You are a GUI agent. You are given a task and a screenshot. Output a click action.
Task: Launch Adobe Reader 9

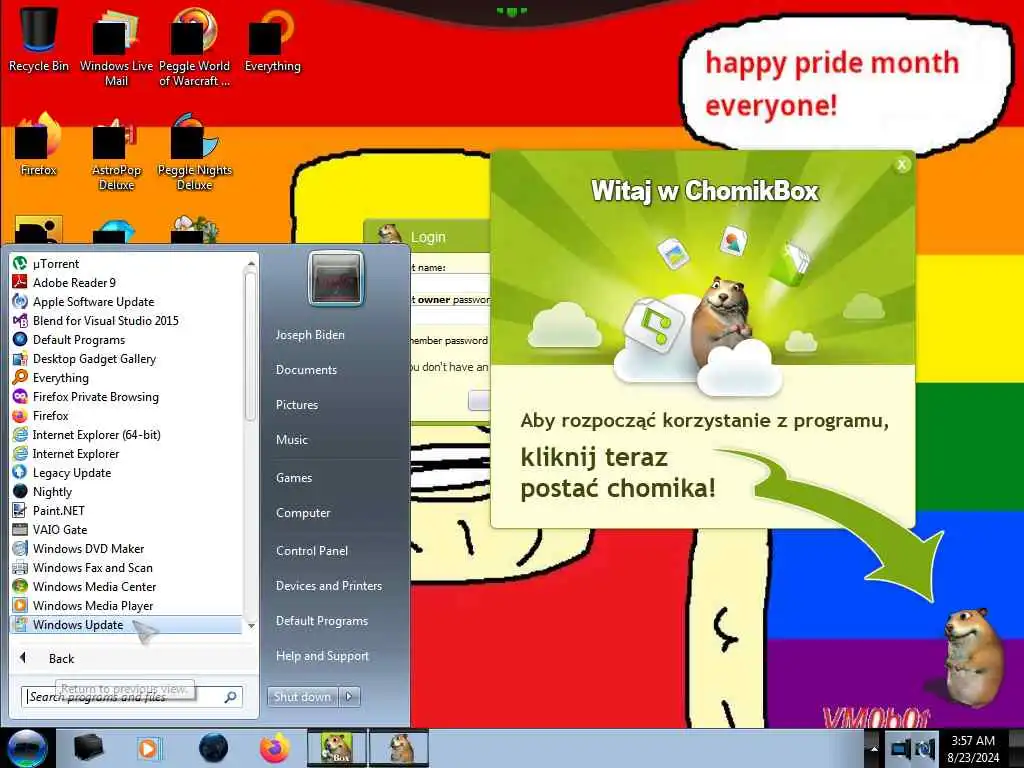point(126,283)
